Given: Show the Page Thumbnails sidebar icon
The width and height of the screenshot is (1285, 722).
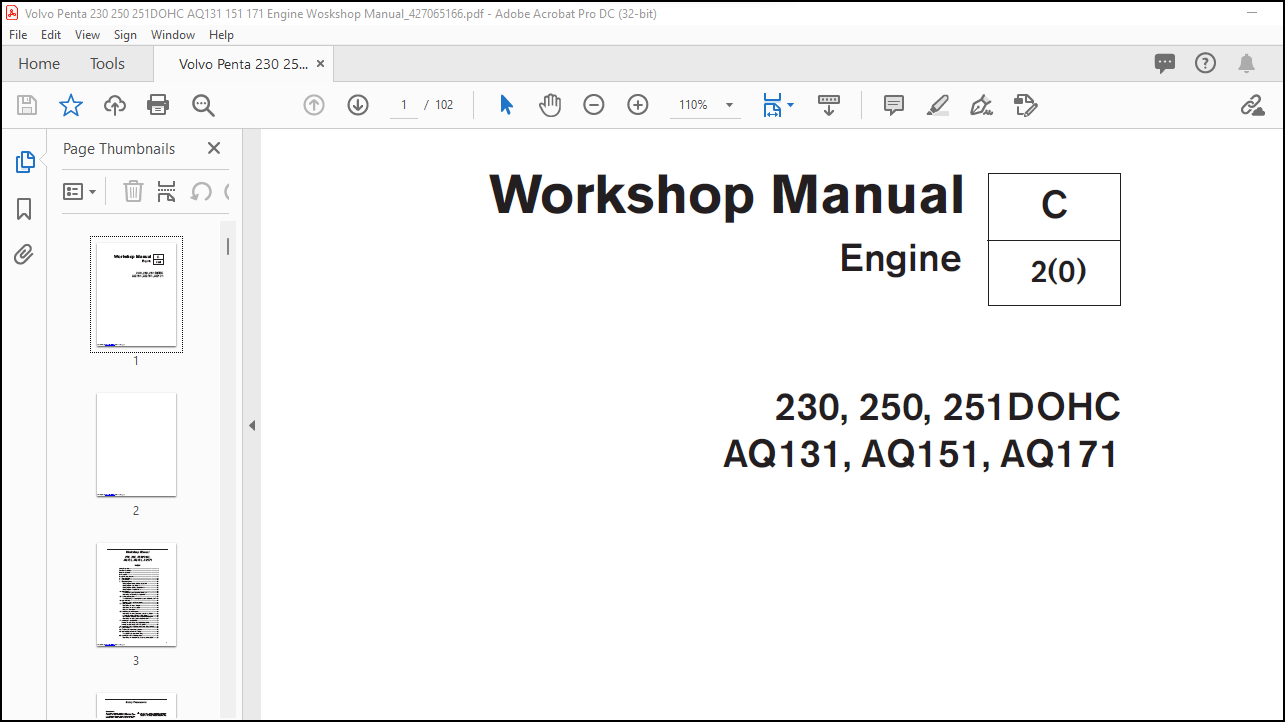Looking at the screenshot, I should tap(25, 162).
